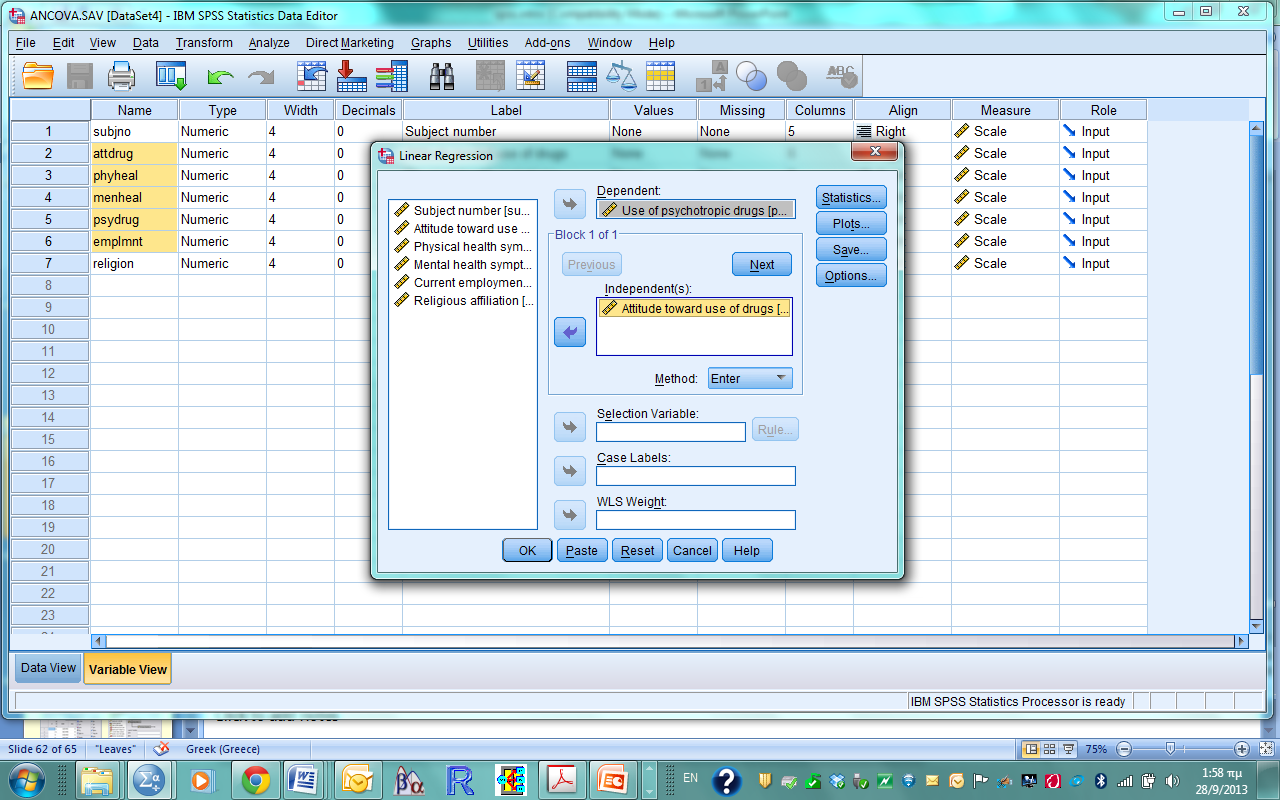Cancel the Linear Regression dialog
1280x800 pixels.
point(692,550)
